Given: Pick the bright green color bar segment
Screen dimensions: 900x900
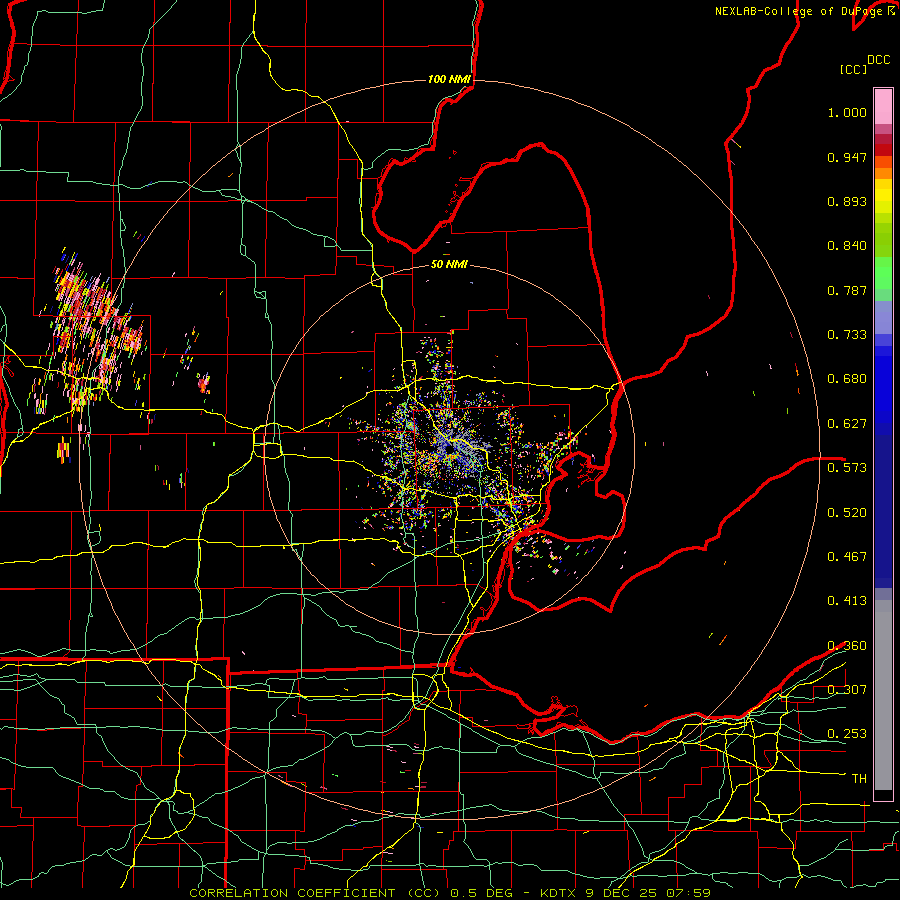Looking at the screenshot, I should click(883, 273).
